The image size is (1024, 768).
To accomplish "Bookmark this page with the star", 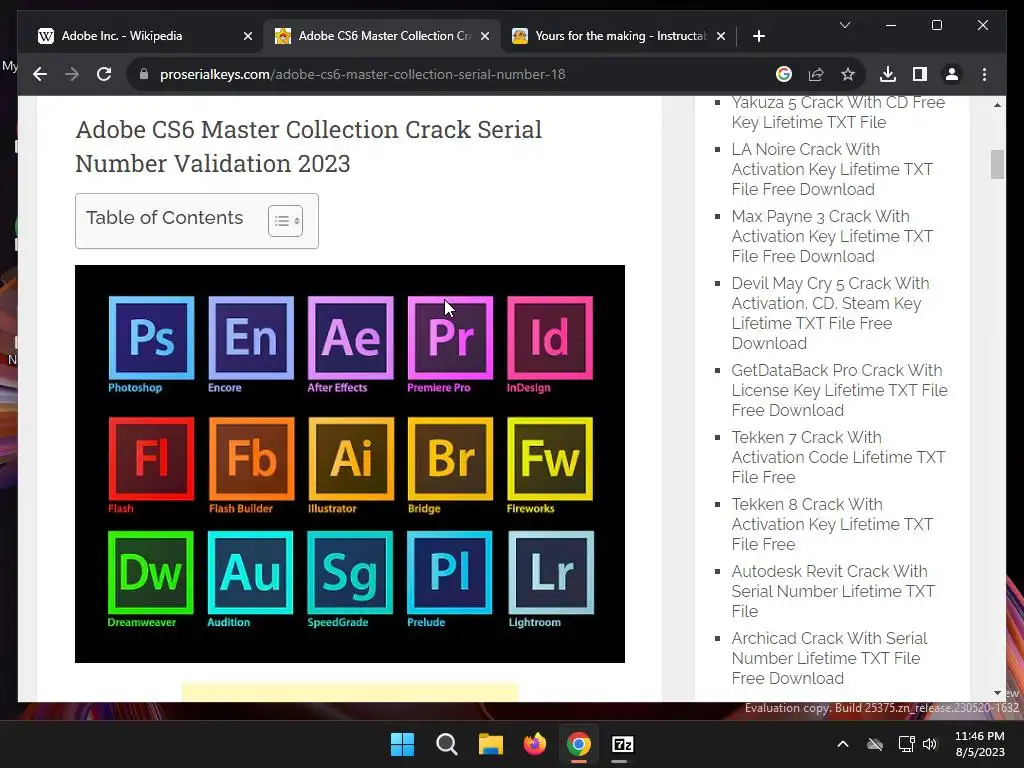I will (848, 74).
